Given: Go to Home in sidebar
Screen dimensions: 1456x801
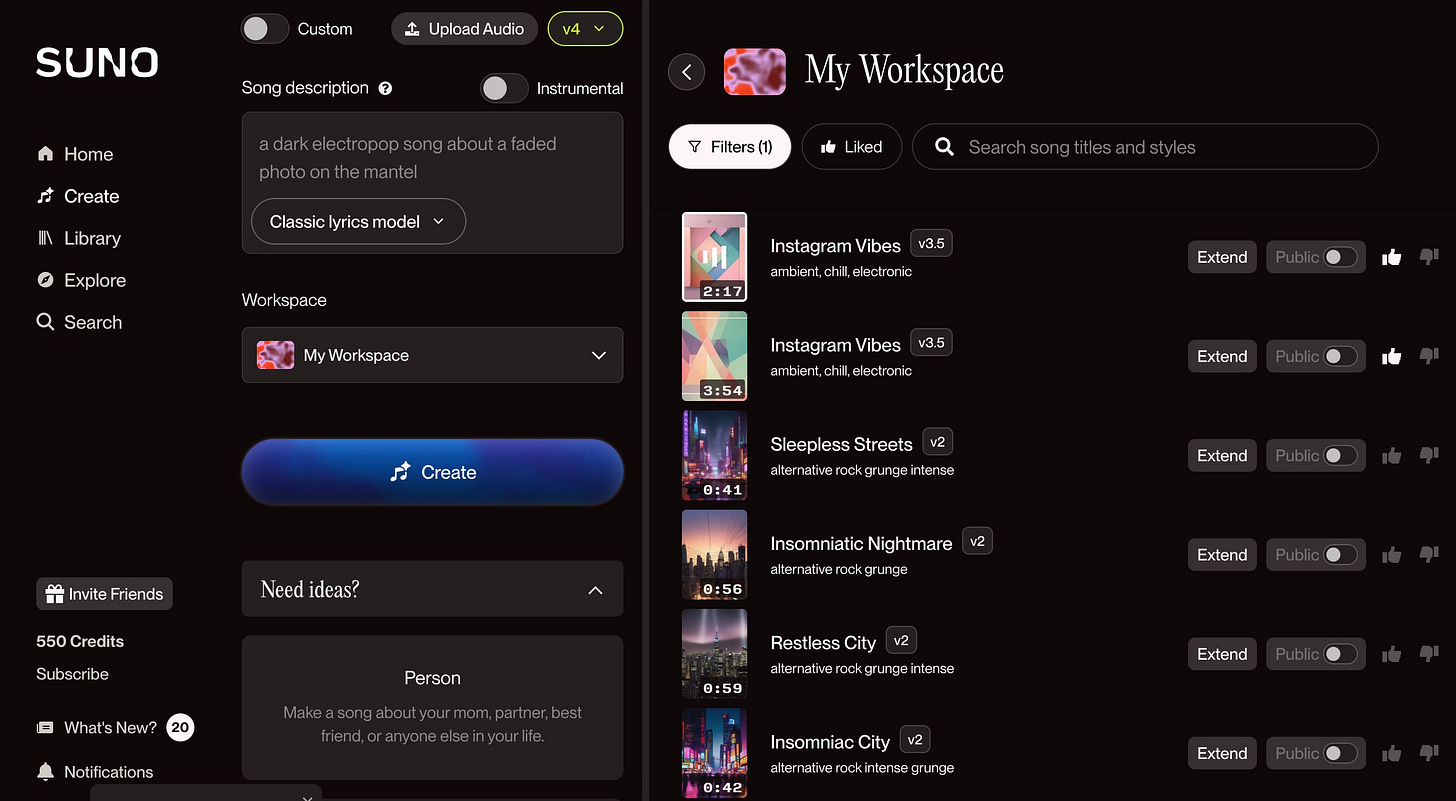Looking at the screenshot, I should click(75, 154).
